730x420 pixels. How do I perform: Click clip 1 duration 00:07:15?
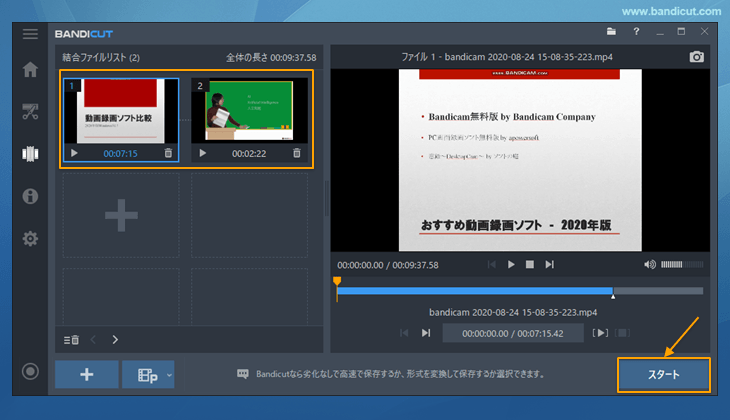pos(121,153)
